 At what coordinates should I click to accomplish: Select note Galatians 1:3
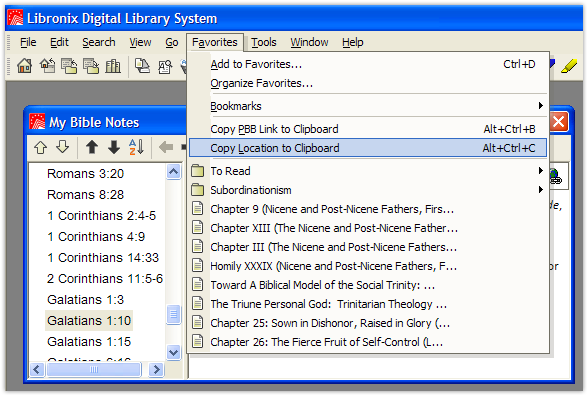click(x=86, y=300)
